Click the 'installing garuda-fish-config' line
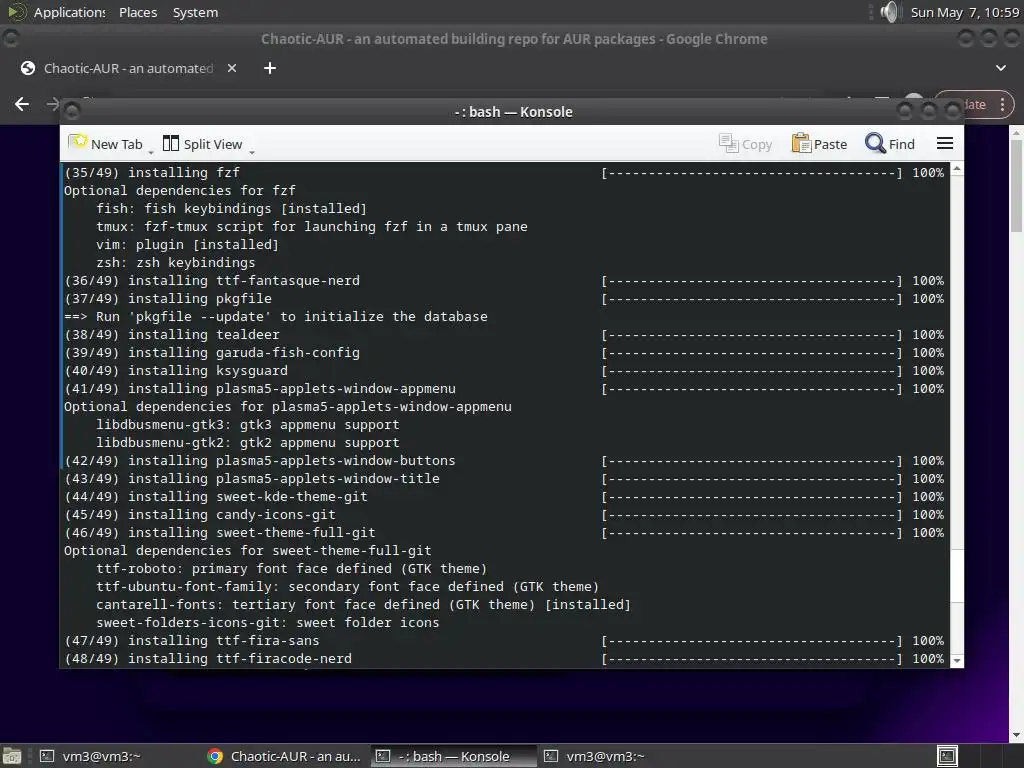1024x768 pixels. (212, 353)
